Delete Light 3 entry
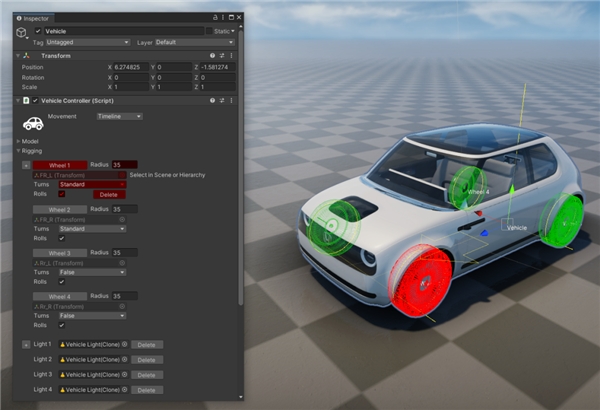This screenshot has height=410, width=600. [x=147, y=375]
